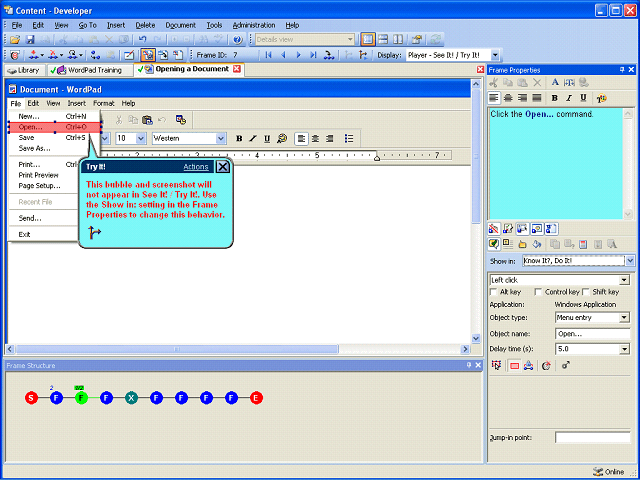This screenshot has width=640, height=480.
Task: Go to the first frame
Action: 268,55
